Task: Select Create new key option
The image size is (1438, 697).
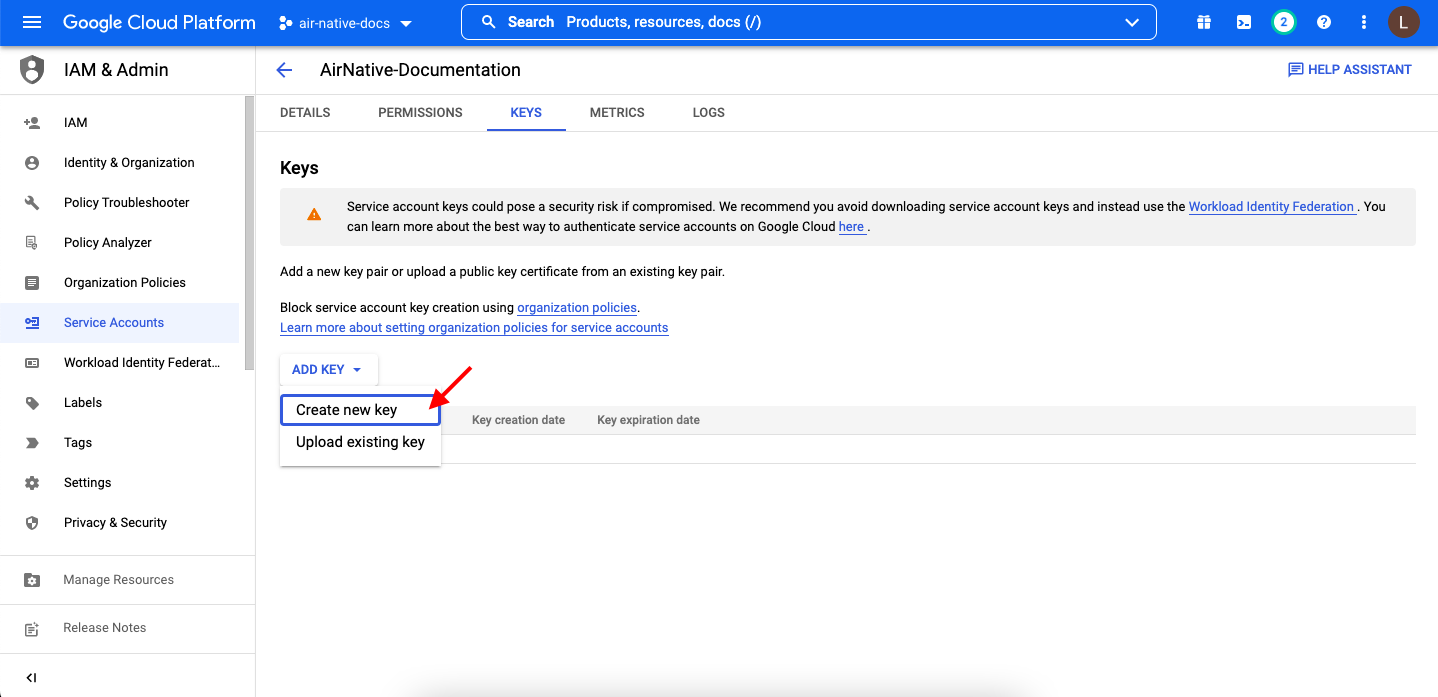Action: pos(347,410)
